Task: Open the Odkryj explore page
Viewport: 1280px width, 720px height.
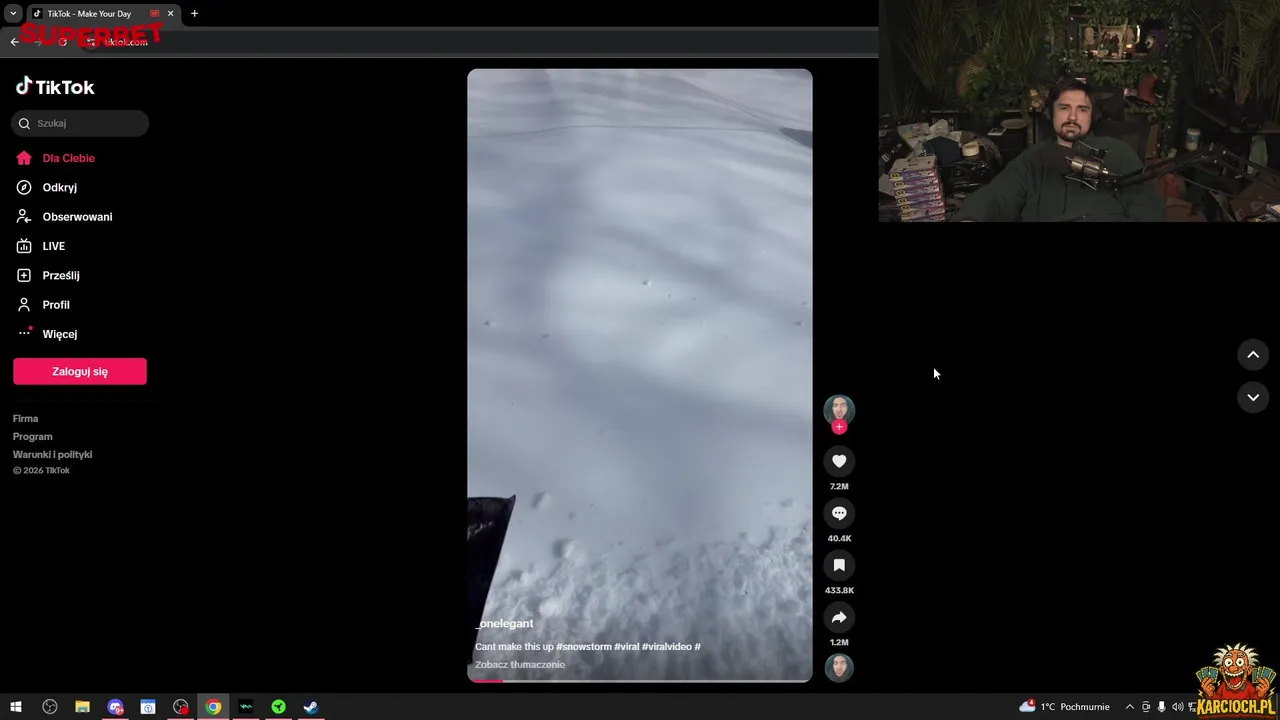Action: tap(59, 187)
